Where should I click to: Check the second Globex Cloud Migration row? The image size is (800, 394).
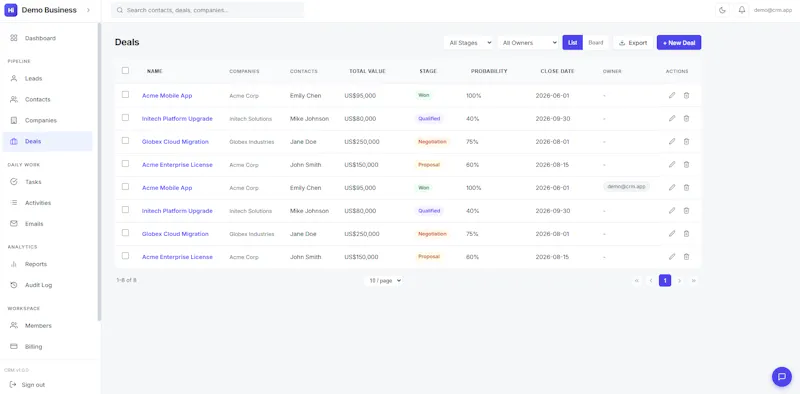tap(125, 233)
